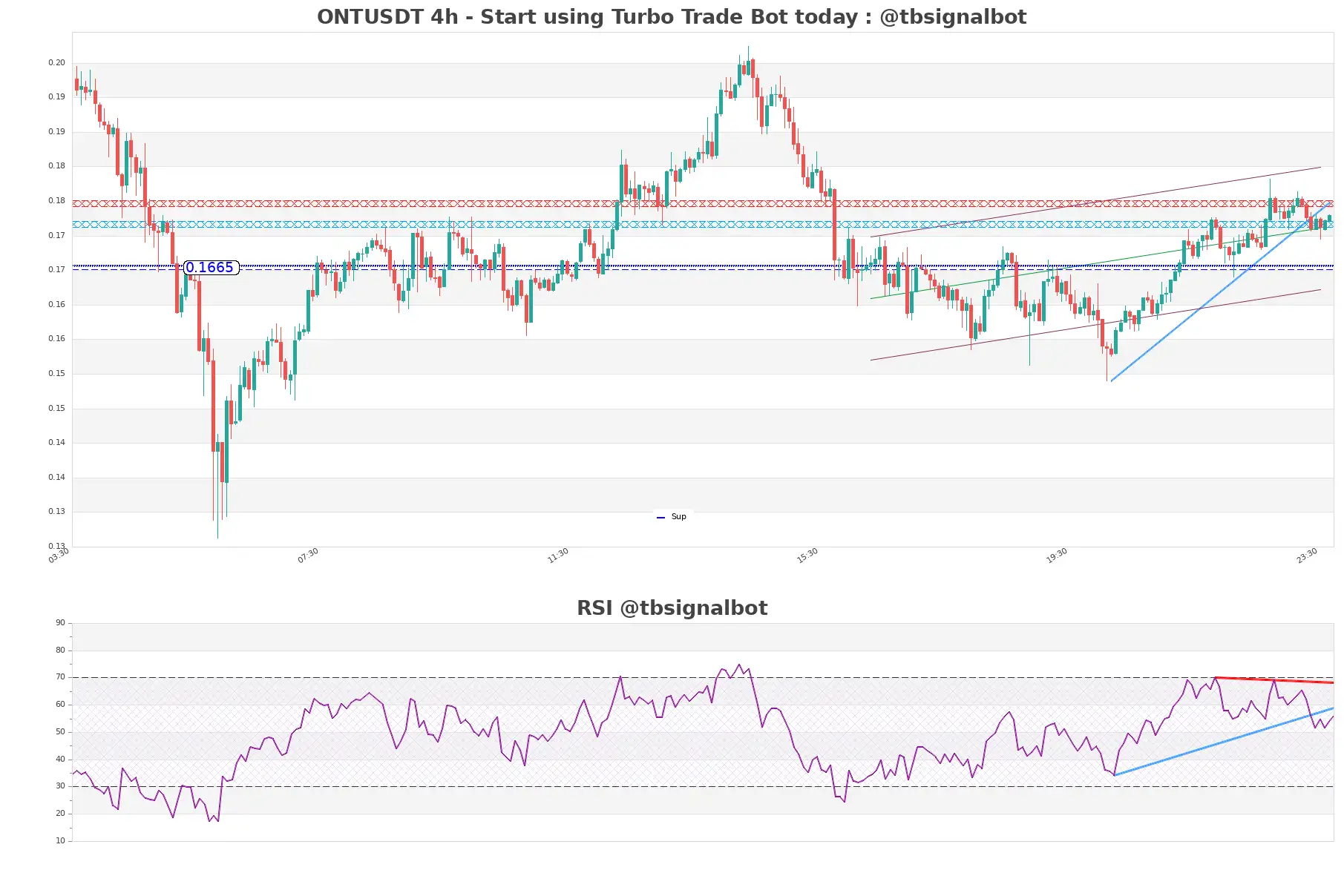Click the RSI 10 axis label
The height and width of the screenshot is (896, 1344).
pos(60,841)
